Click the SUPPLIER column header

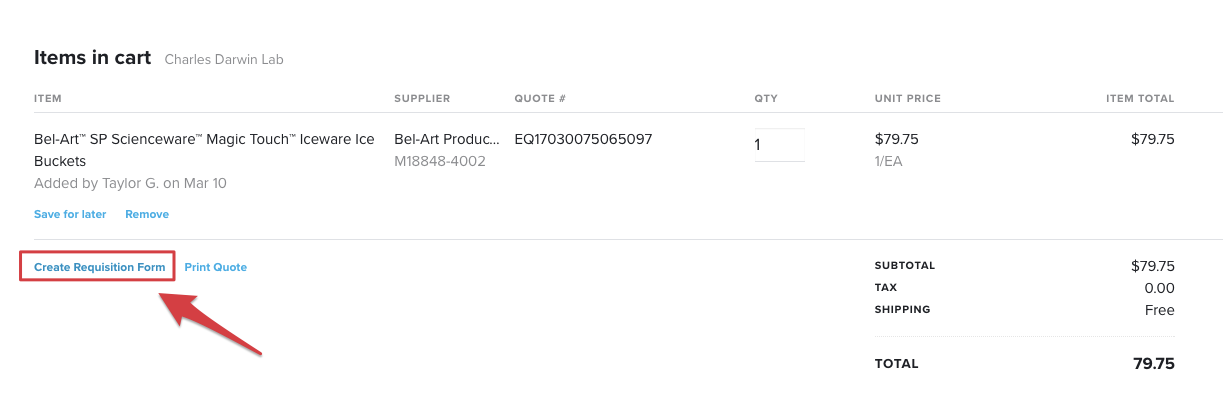click(x=422, y=98)
